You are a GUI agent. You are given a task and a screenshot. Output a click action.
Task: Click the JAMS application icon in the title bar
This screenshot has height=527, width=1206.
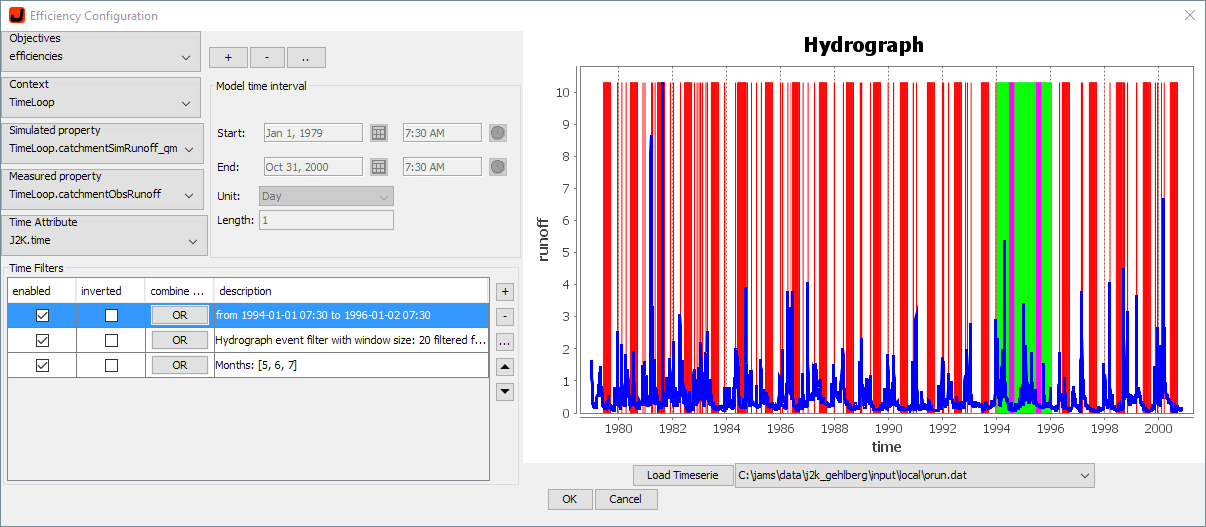16,16
